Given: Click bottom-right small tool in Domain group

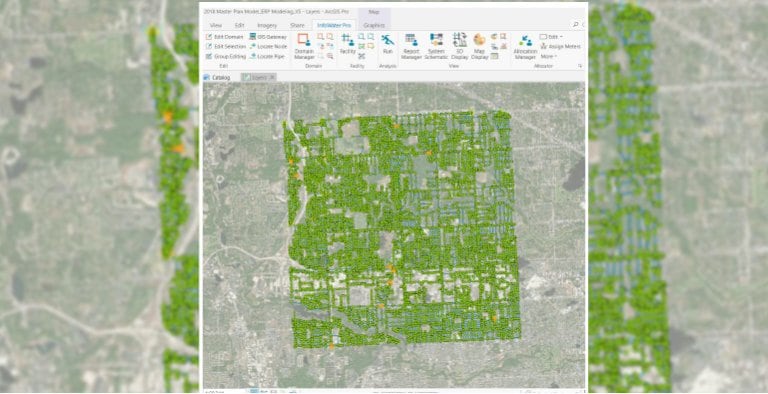Looking at the screenshot, I should coord(330,56).
